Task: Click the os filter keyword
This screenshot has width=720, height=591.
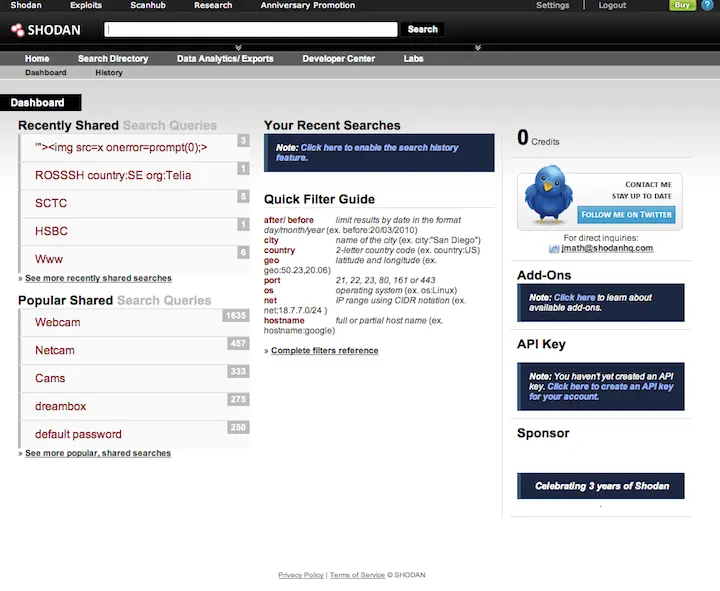Action: tap(269, 290)
